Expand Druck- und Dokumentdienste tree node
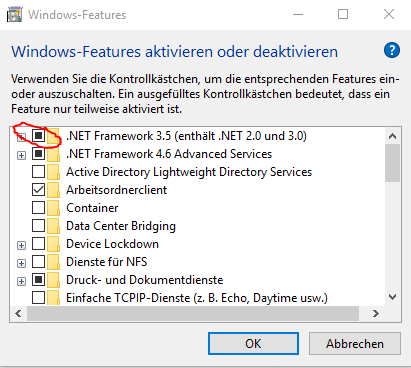 point(21,281)
